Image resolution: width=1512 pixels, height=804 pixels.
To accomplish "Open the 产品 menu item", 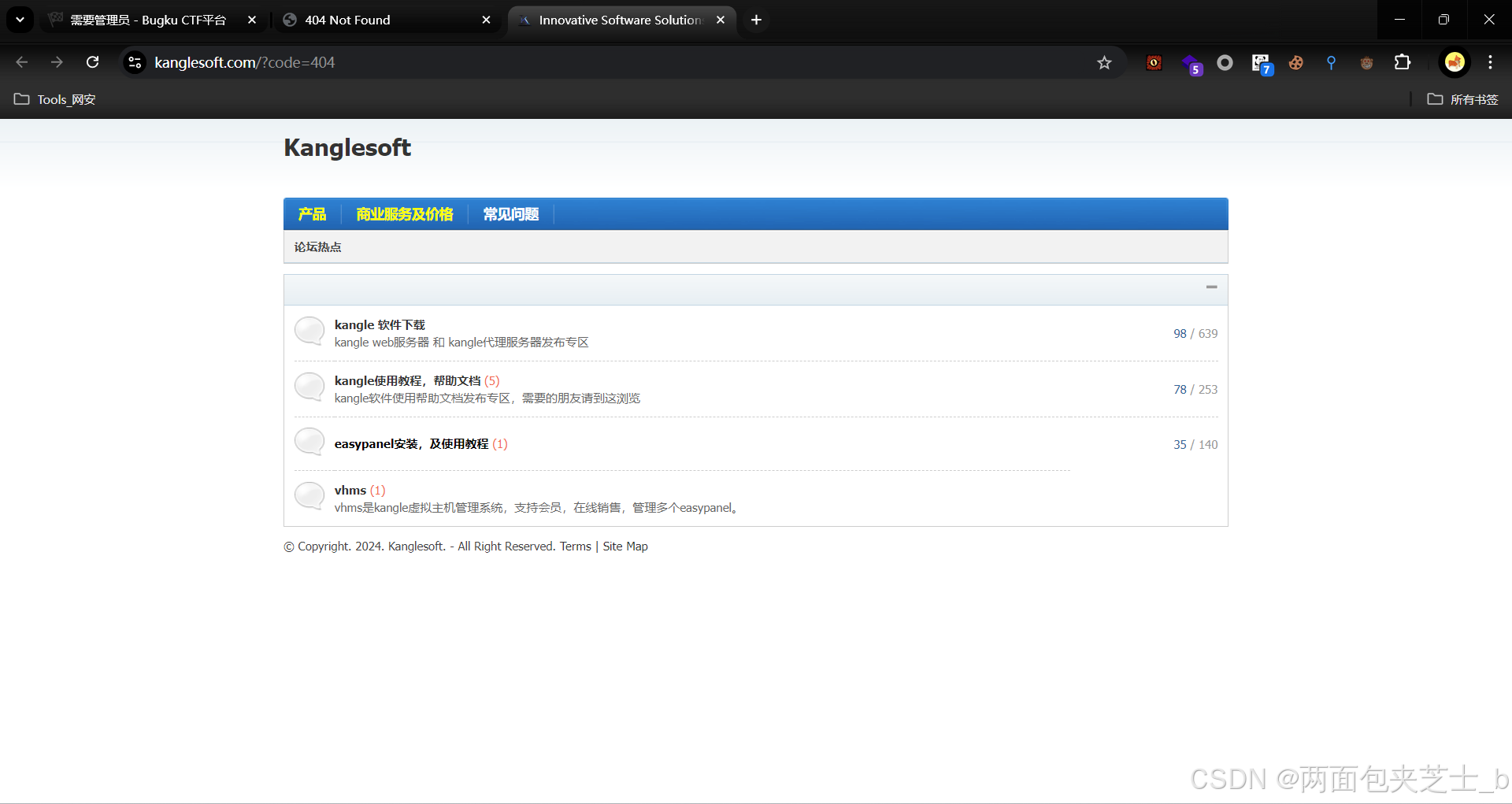I will click(312, 214).
